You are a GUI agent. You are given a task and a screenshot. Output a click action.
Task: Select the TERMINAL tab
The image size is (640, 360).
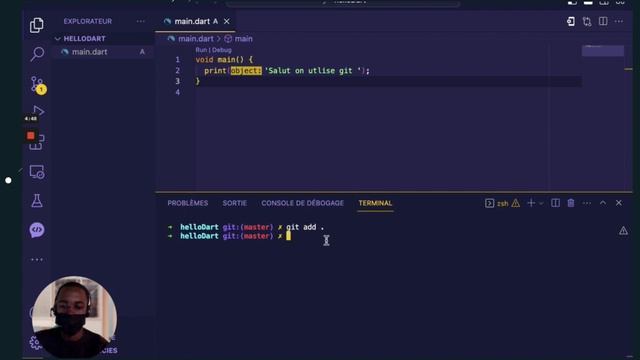375,203
